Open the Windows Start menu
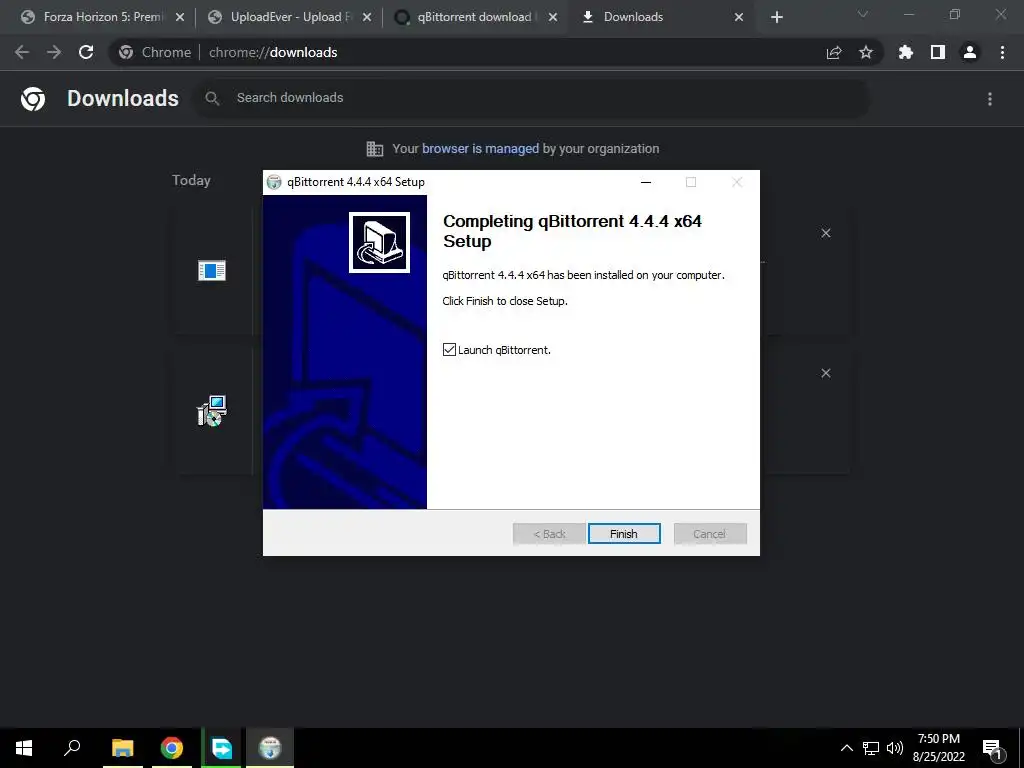The width and height of the screenshot is (1024, 768). 24,748
